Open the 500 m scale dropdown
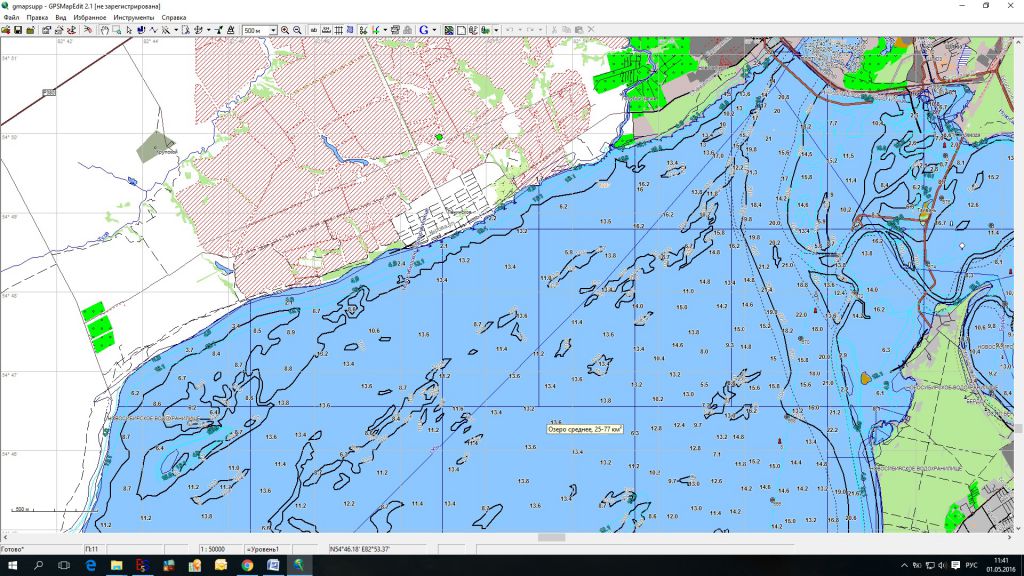Screen dimensions: 1024x576 click(x=273, y=30)
